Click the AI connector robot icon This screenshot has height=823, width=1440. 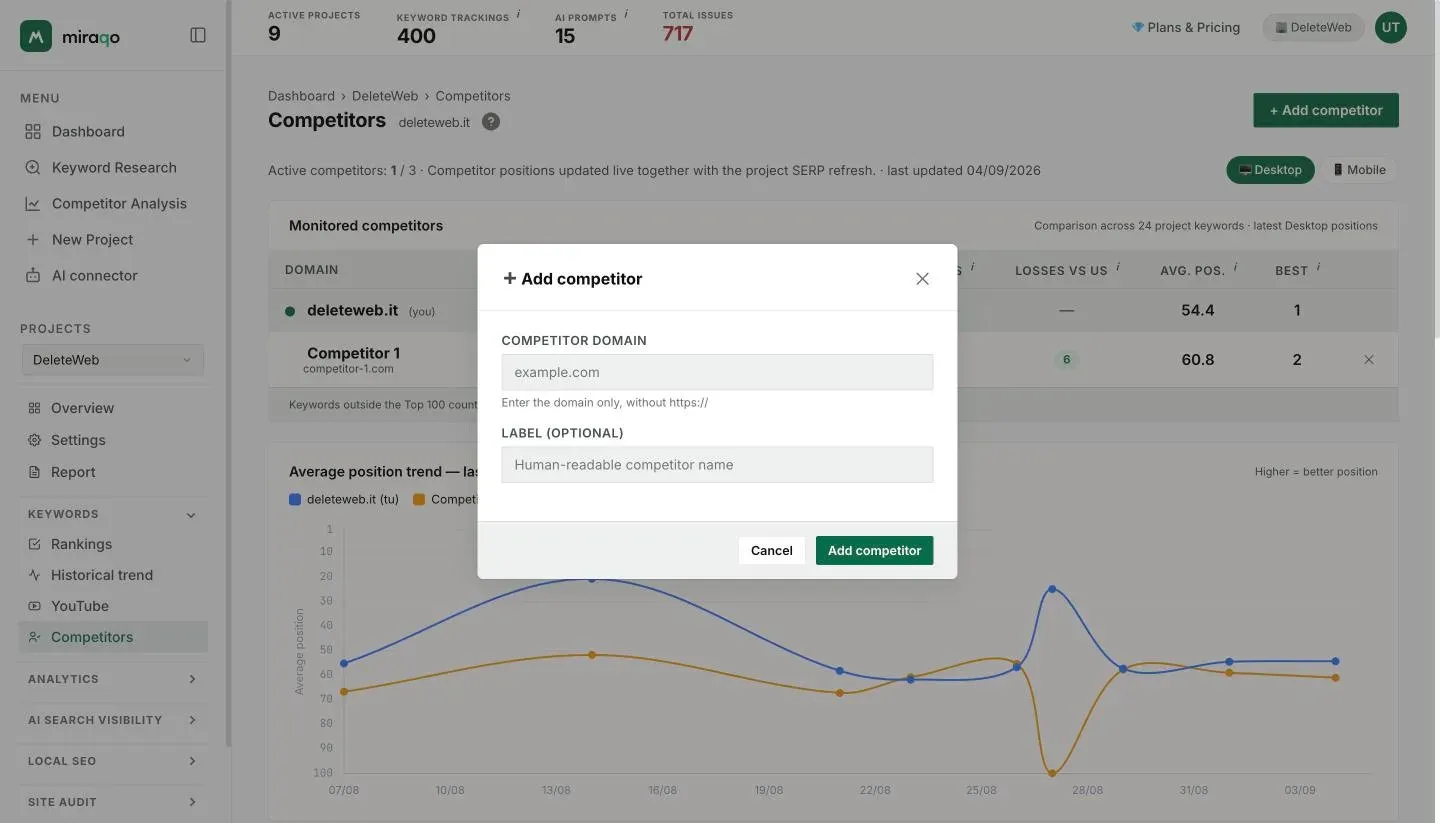point(33,276)
